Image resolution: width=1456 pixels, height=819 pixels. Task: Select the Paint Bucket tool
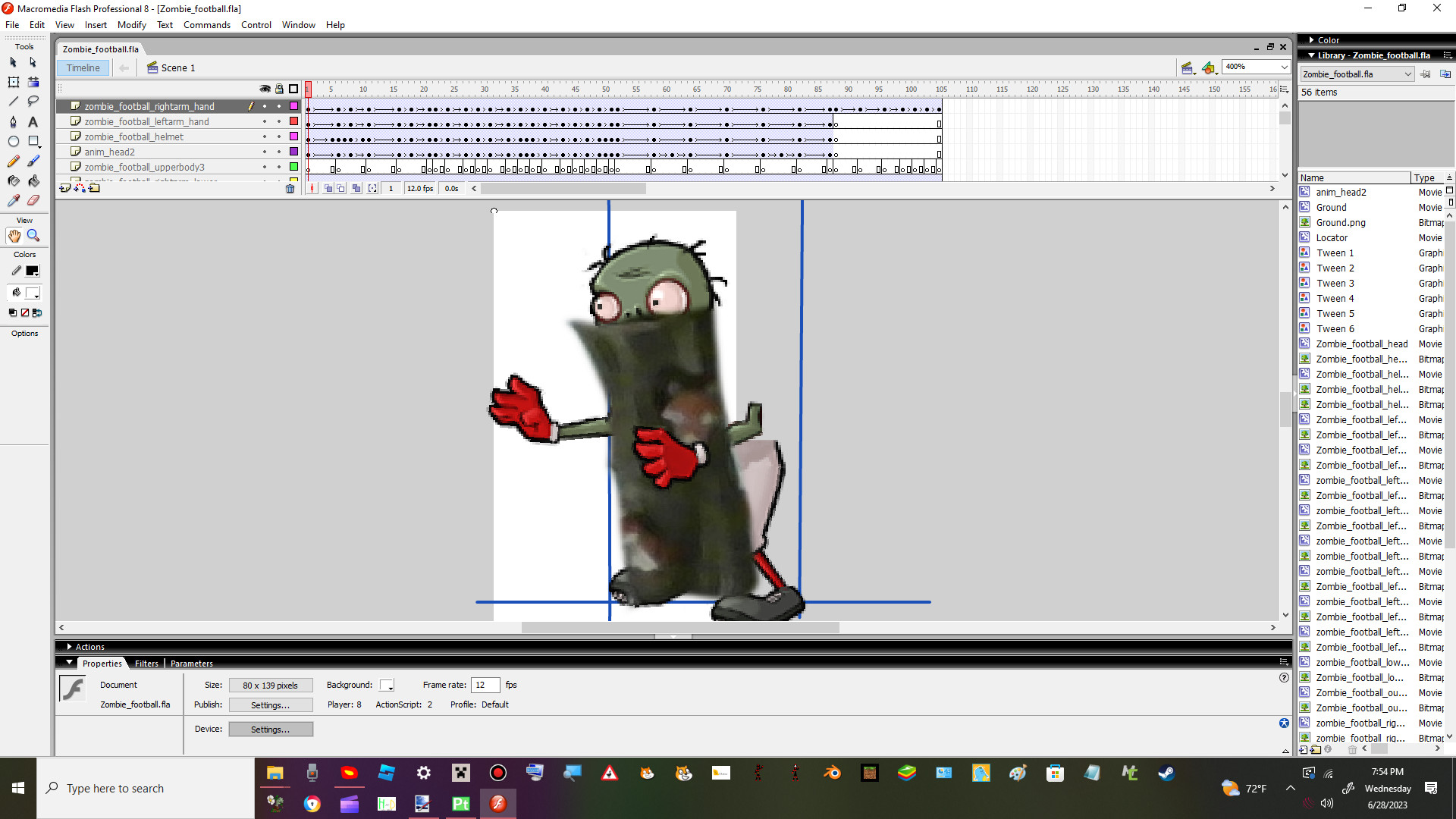coord(33,180)
